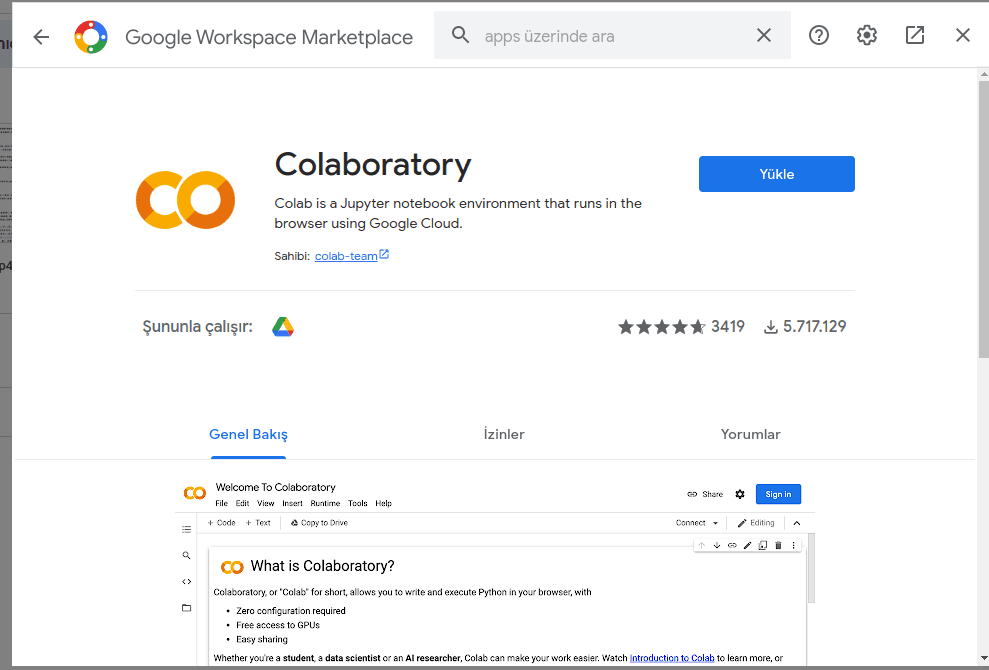Click the + Code button
989x670 pixels.
[221, 523]
